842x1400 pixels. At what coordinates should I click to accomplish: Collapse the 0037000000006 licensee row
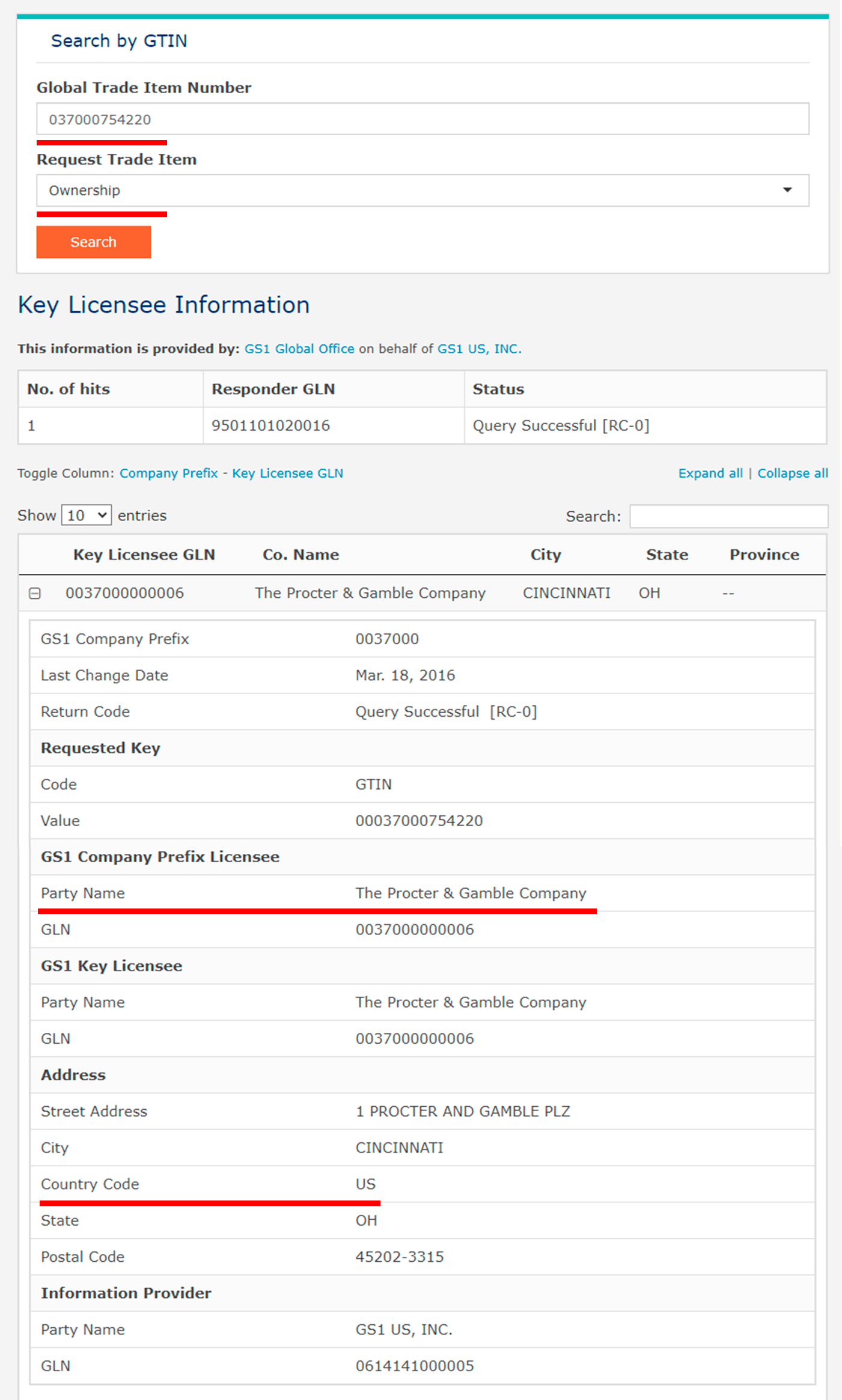35,594
